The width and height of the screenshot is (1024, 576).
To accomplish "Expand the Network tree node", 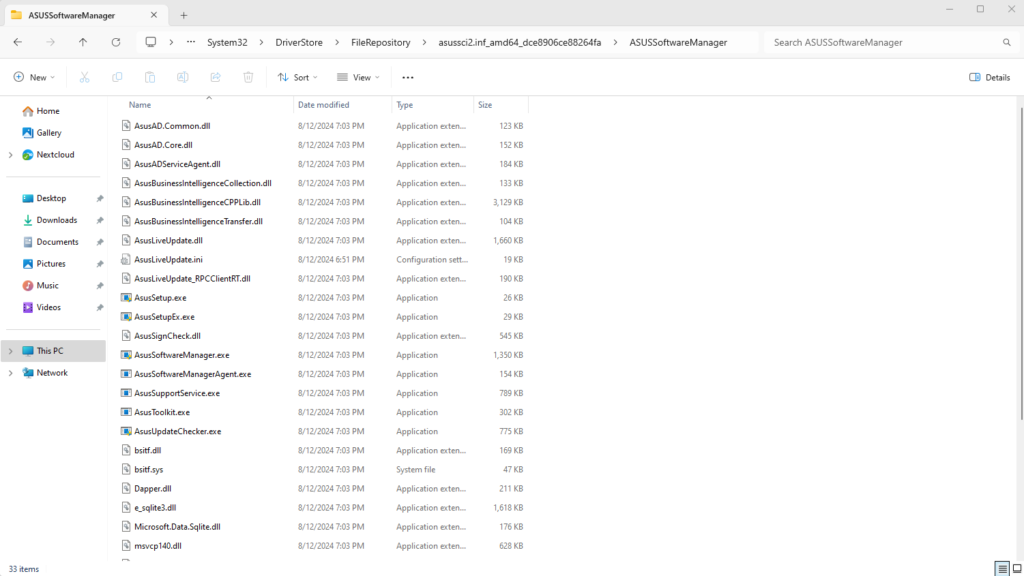I will coord(10,373).
